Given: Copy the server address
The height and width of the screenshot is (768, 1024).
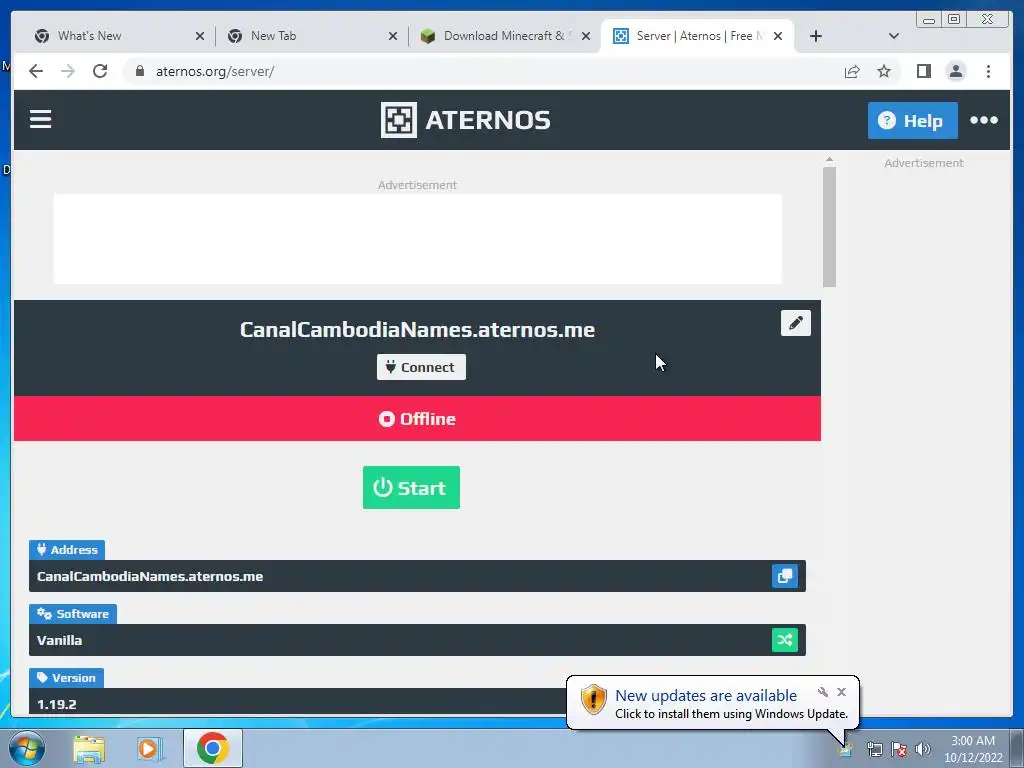Looking at the screenshot, I should [784, 576].
